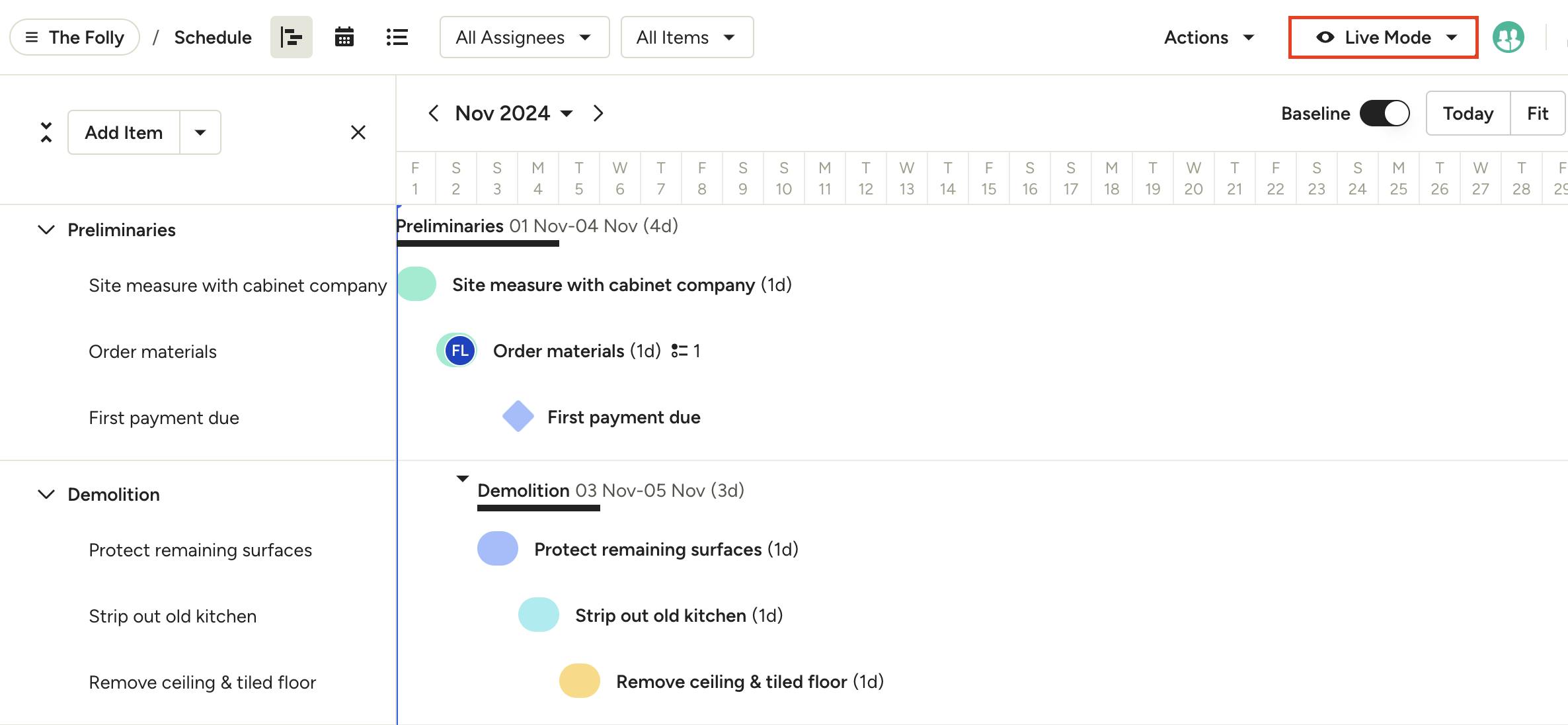The width and height of the screenshot is (1568, 725).
Task: Open Live Mode dropdown
Action: point(1384,37)
